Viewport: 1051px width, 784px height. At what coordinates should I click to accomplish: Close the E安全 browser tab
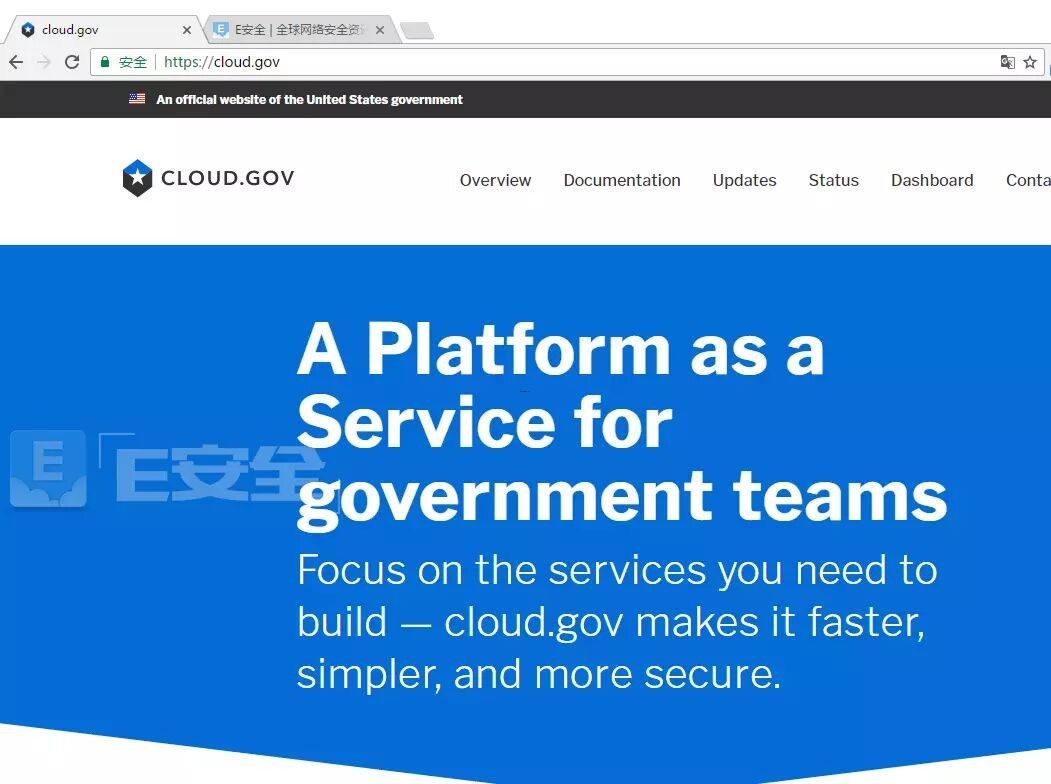pos(380,30)
